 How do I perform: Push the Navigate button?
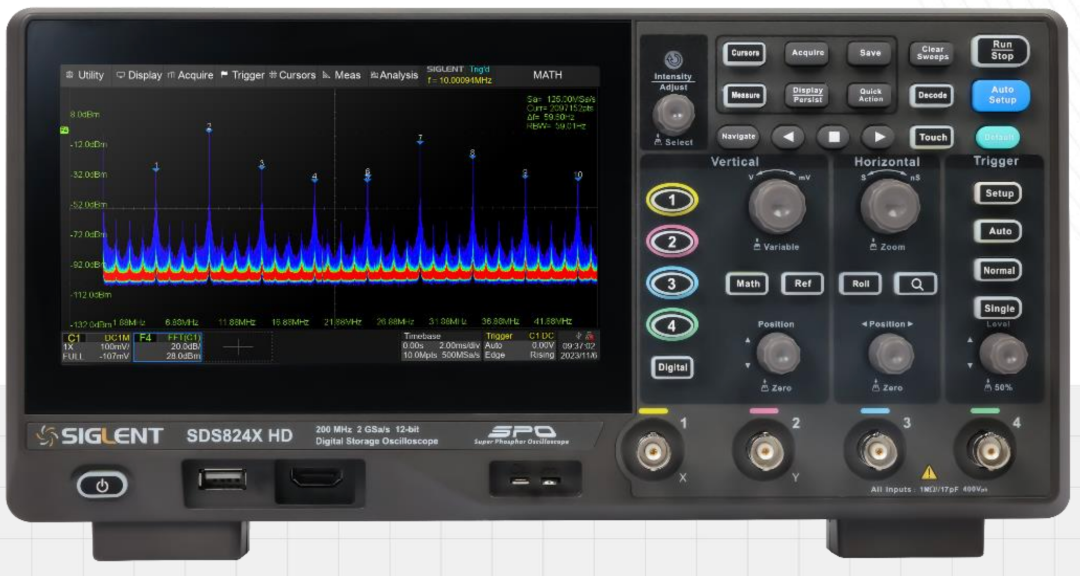[x=738, y=136]
